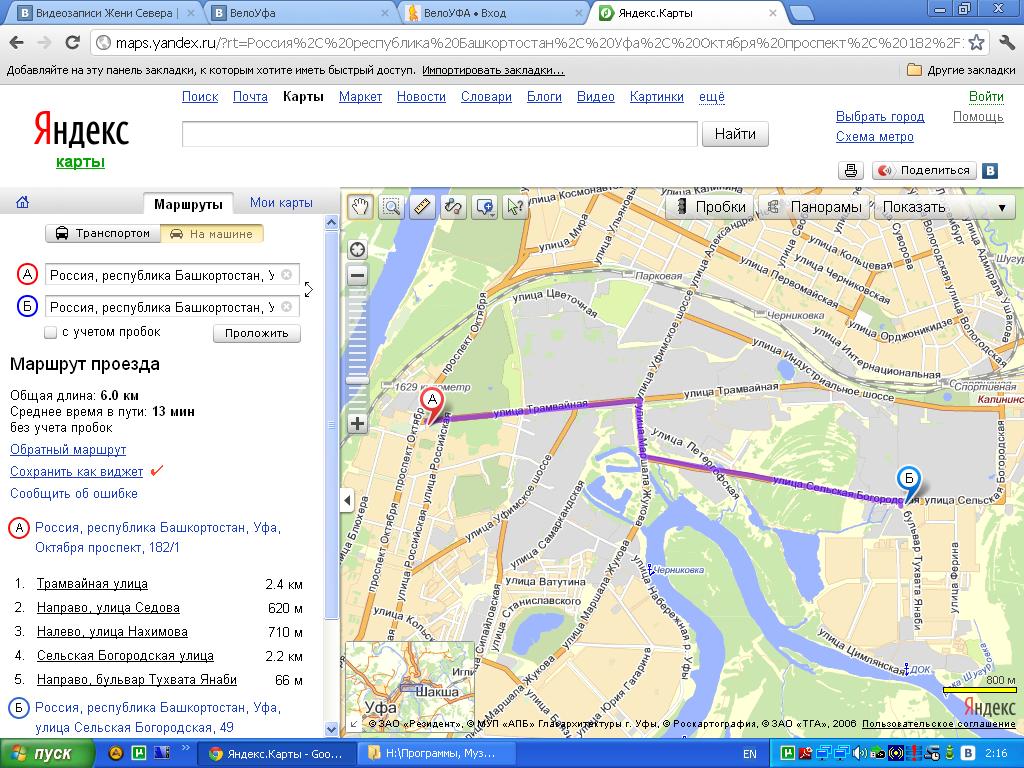1024x768 pixels.
Task: Click the Импортировать закладки link
Action: point(493,70)
